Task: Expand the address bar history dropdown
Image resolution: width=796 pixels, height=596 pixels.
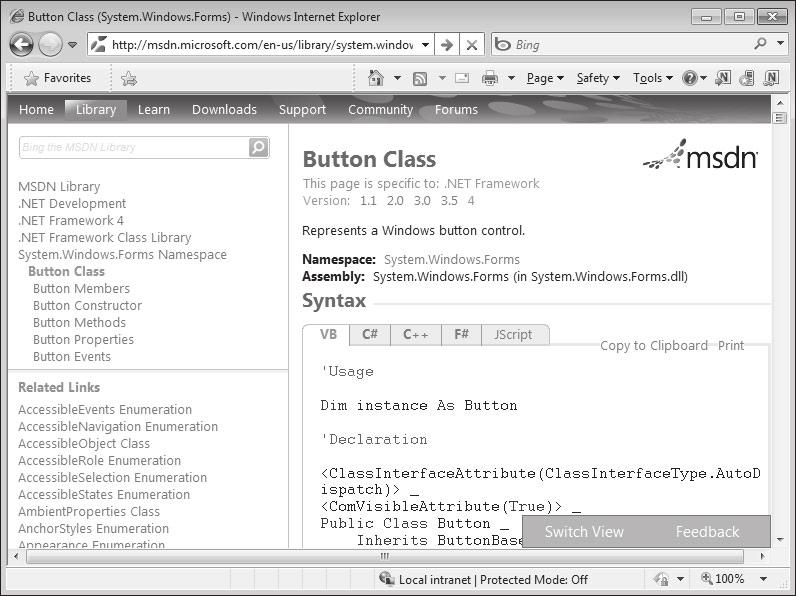Action: (x=425, y=45)
